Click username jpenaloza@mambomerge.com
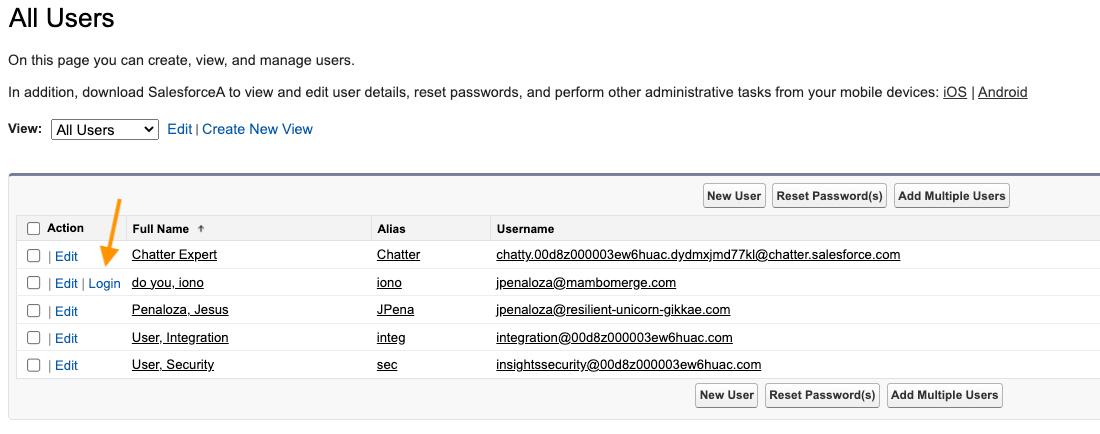The image size is (1100, 434). tap(586, 283)
